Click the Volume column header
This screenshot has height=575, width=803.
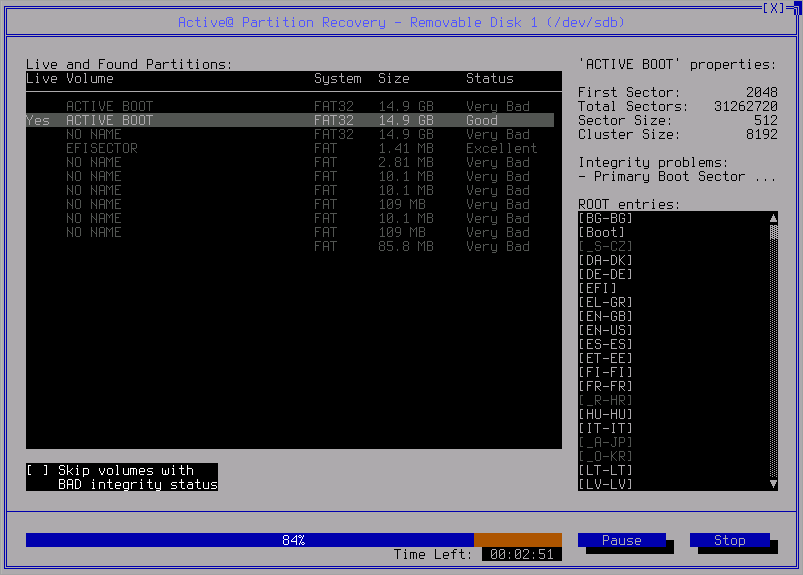pyautogui.click(x=90, y=78)
